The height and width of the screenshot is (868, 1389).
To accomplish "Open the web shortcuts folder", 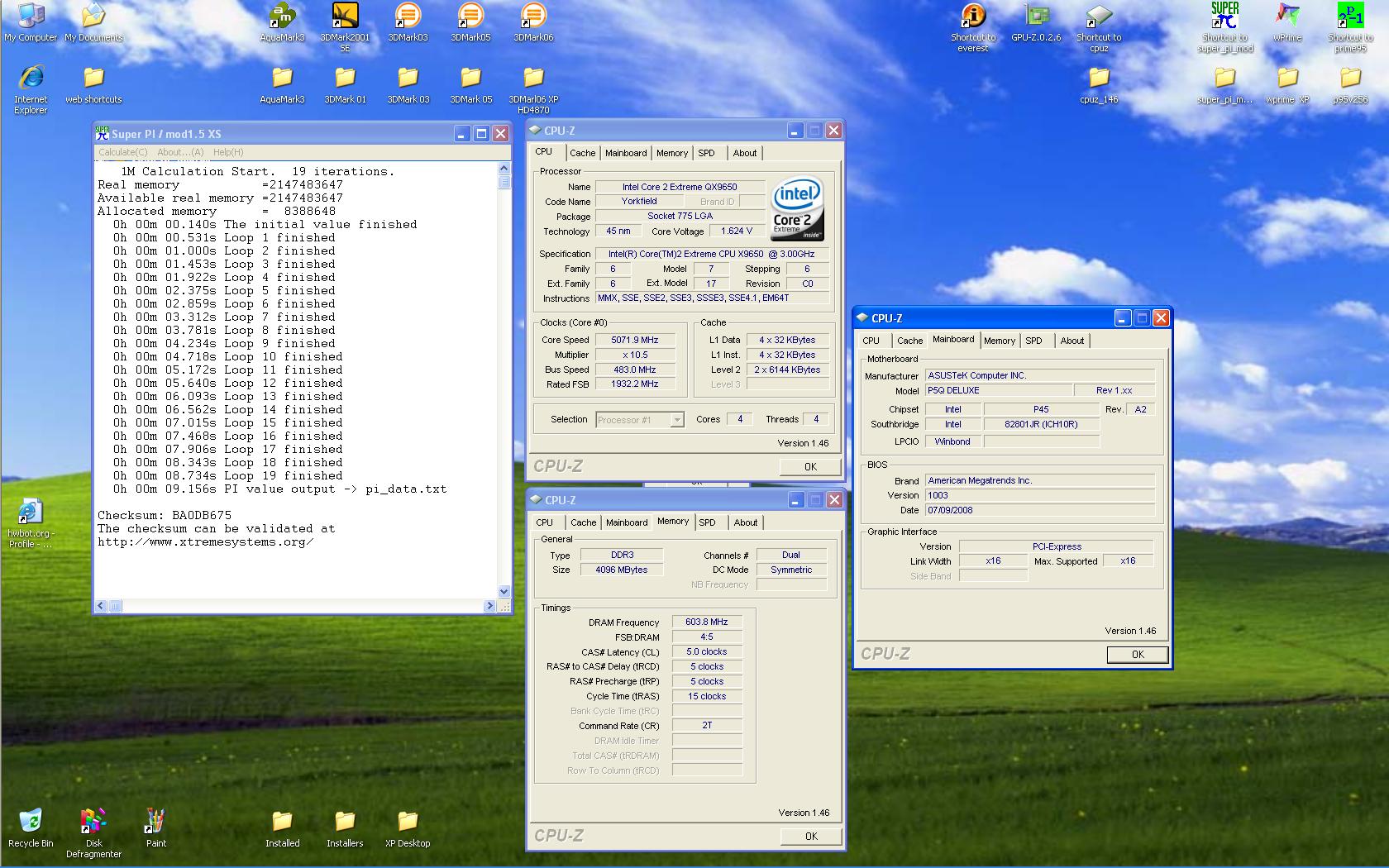I will coord(93,84).
